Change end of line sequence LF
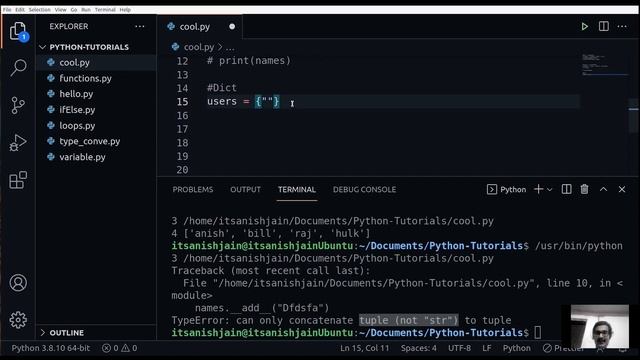This screenshot has height=360, width=640. [x=487, y=348]
